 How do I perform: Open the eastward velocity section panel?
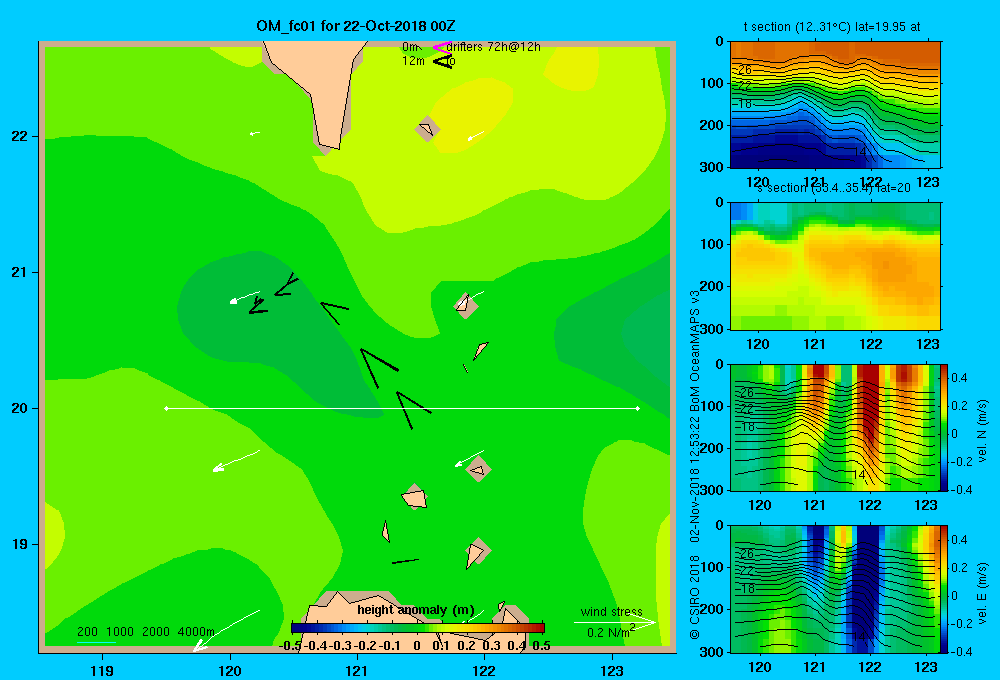(x=835, y=589)
